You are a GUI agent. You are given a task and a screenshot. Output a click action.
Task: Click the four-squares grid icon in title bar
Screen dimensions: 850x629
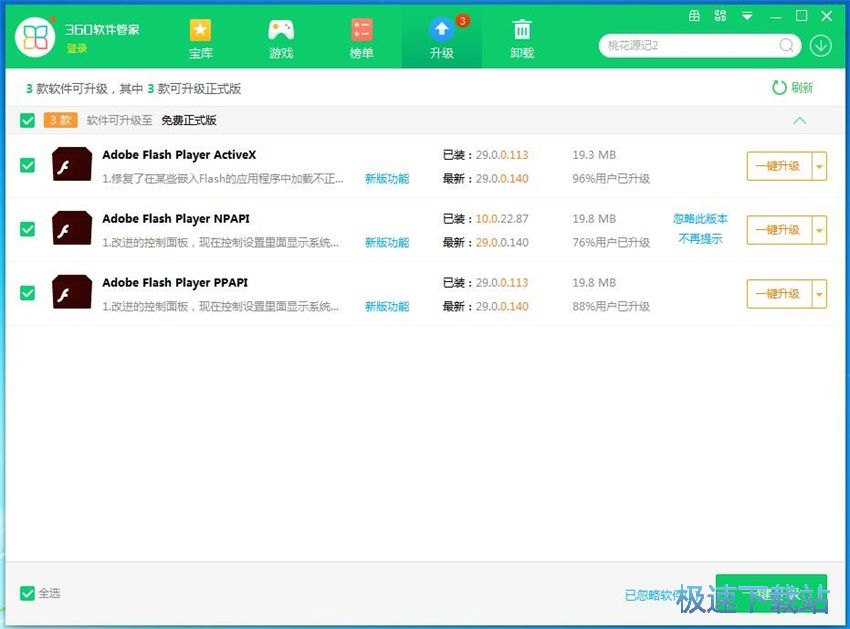[x=720, y=16]
